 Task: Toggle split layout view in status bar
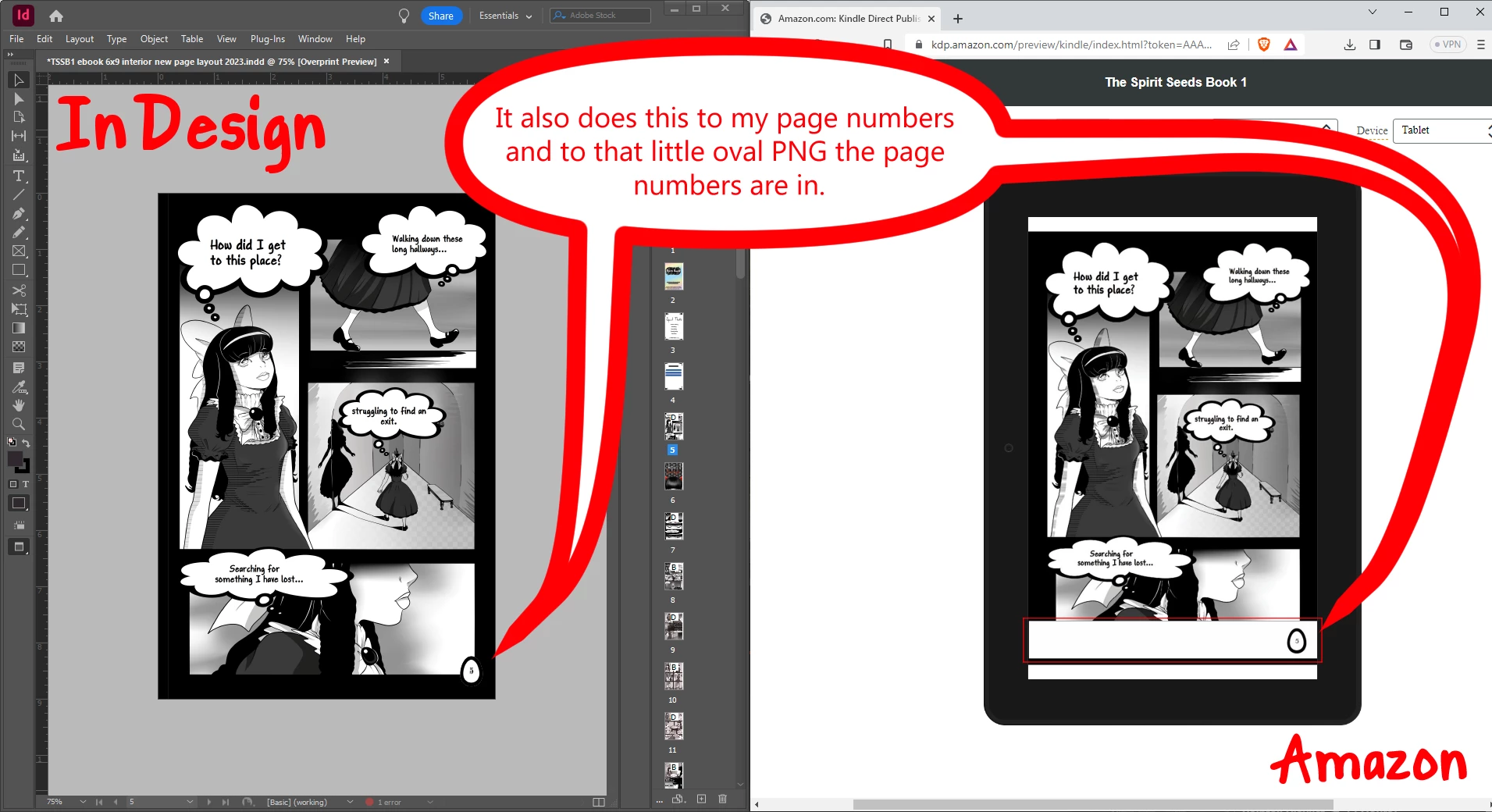(x=599, y=802)
